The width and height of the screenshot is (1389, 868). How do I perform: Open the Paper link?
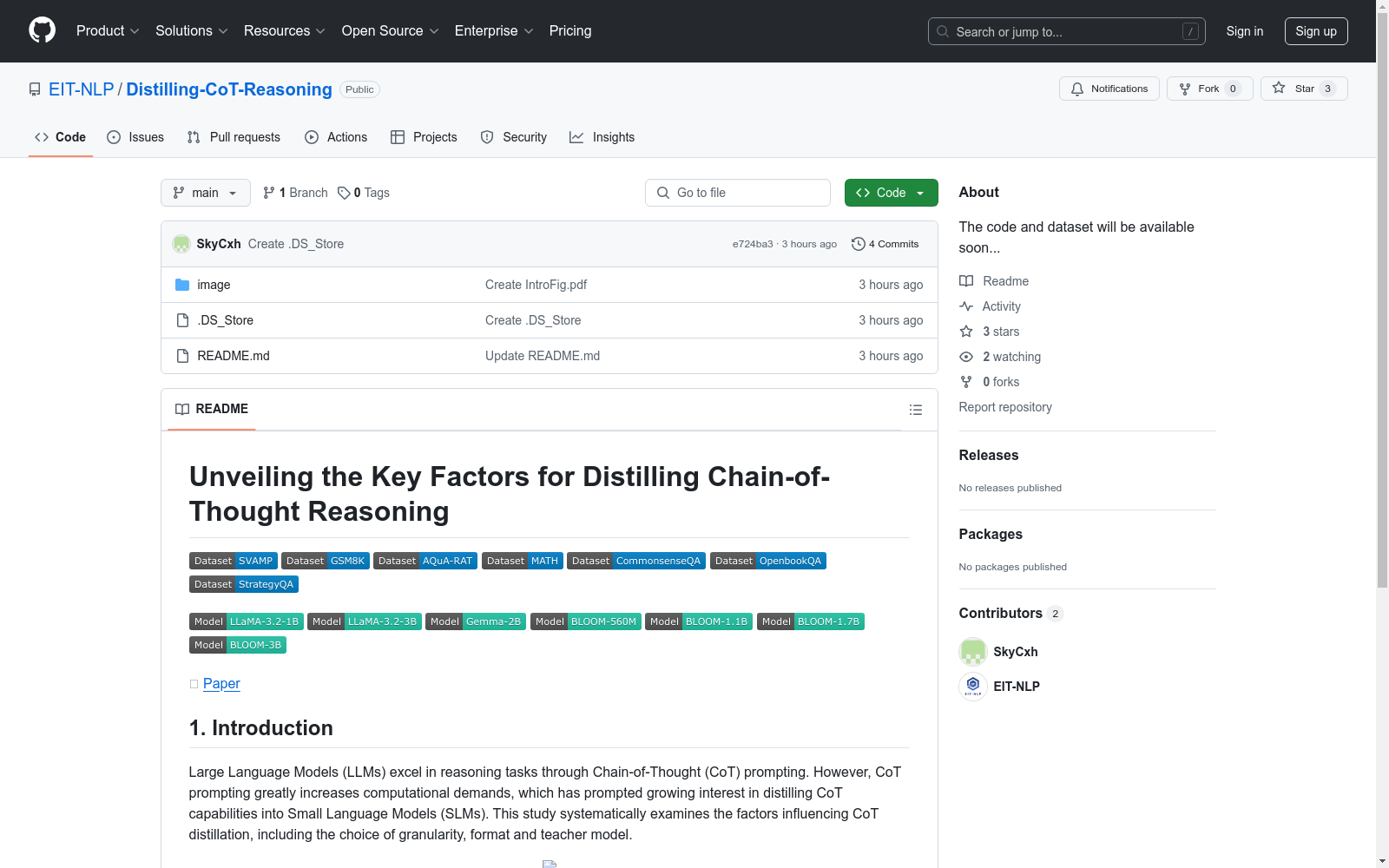pyautogui.click(x=221, y=684)
